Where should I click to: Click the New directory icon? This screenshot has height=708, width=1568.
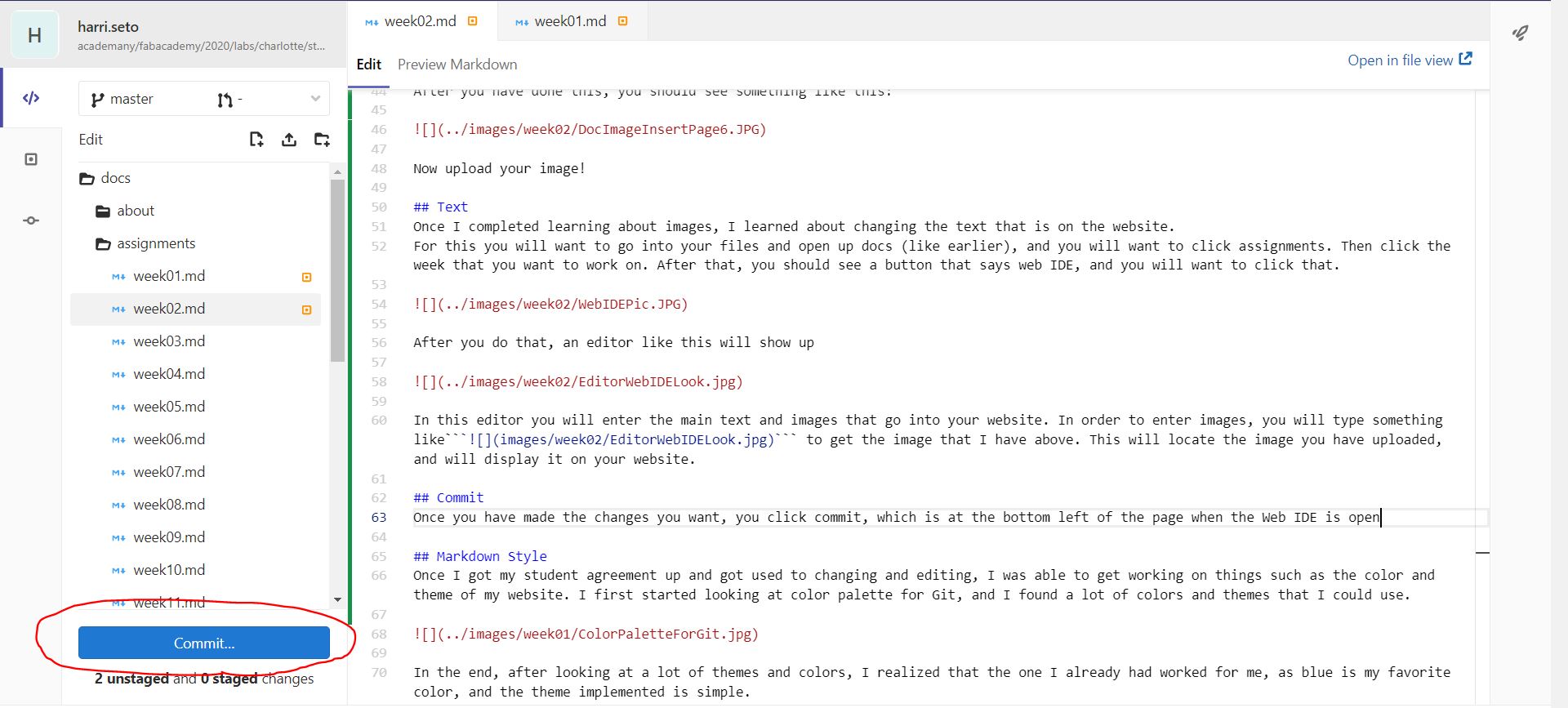[322, 140]
